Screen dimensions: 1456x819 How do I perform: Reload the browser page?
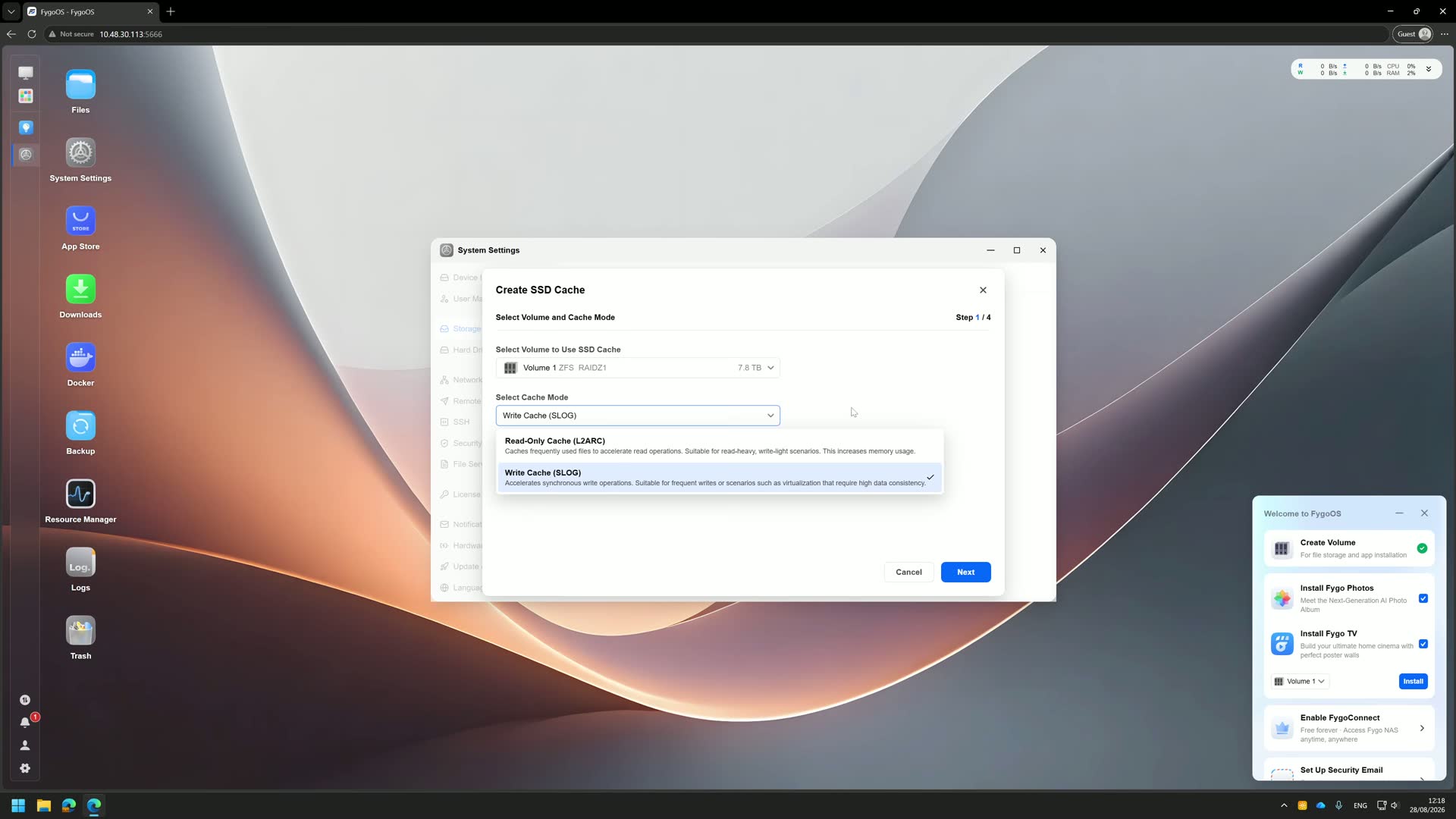(x=32, y=34)
